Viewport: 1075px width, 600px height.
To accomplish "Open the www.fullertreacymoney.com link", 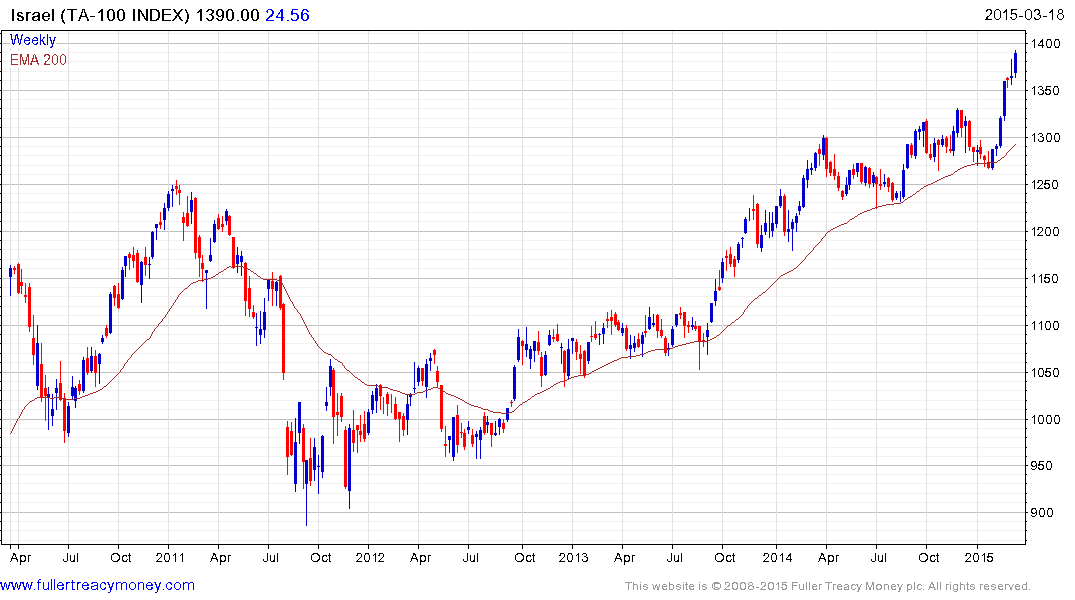I will (x=97, y=586).
